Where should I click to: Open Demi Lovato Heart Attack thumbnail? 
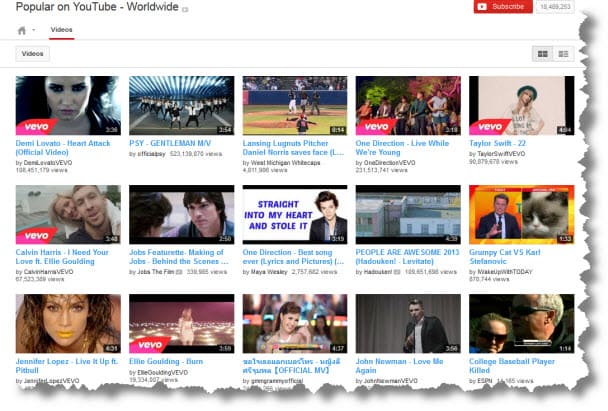click(68, 105)
